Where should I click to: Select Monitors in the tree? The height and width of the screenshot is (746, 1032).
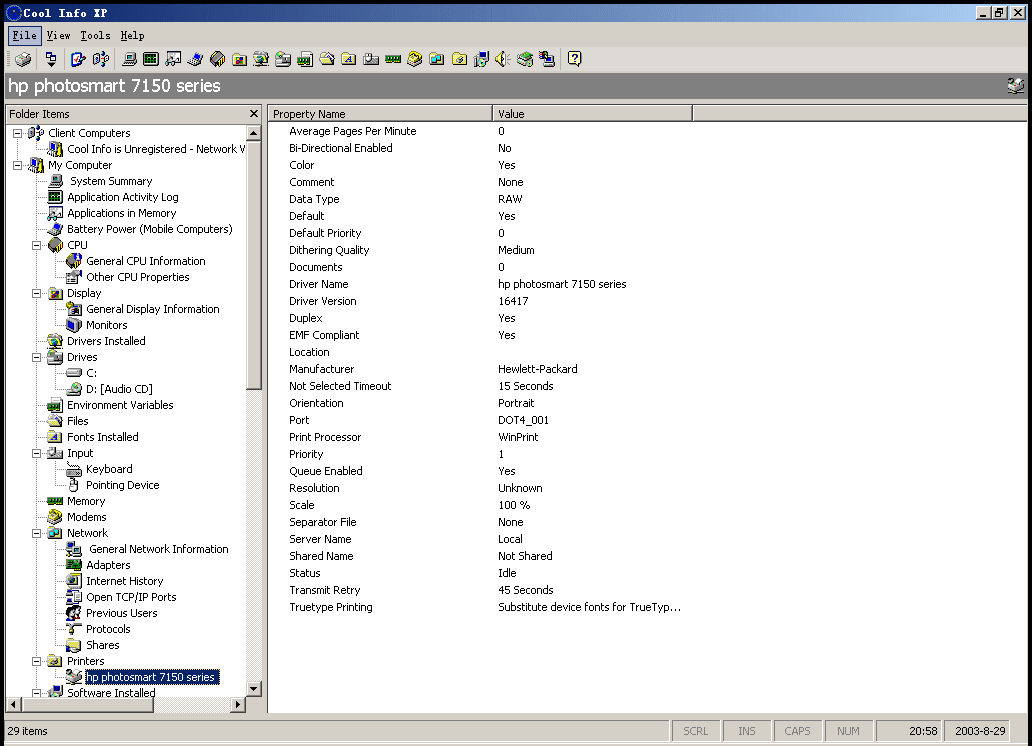(107, 325)
